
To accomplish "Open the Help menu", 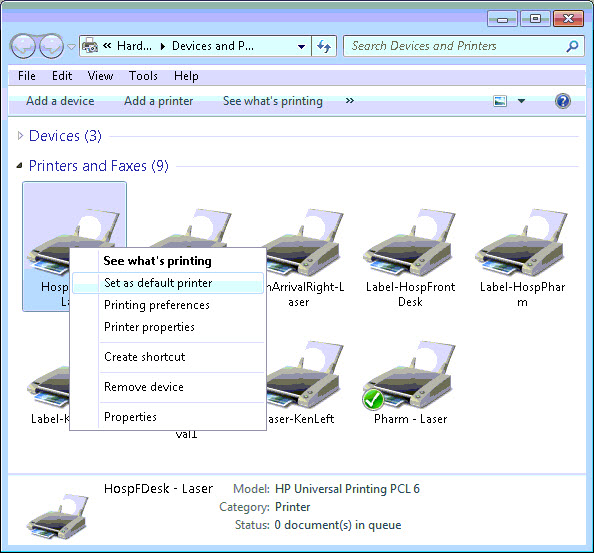I will click(x=186, y=76).
